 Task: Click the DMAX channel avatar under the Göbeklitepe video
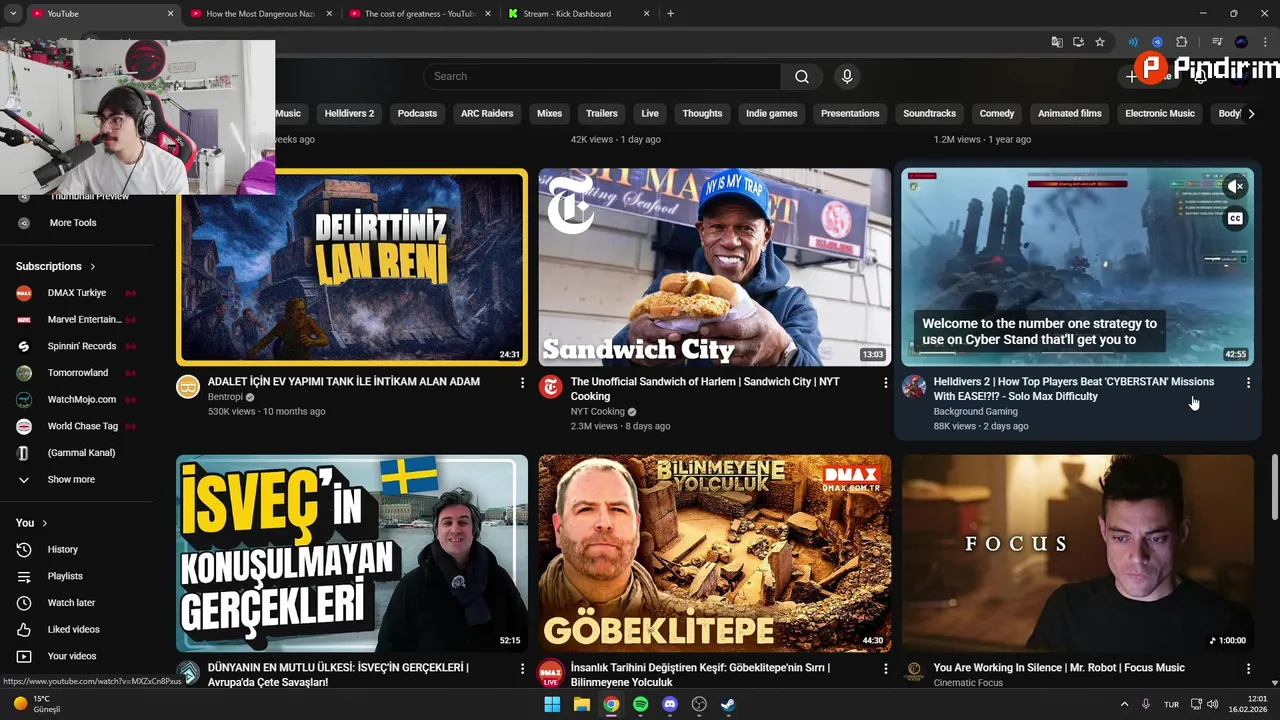(x=551, y=672)
